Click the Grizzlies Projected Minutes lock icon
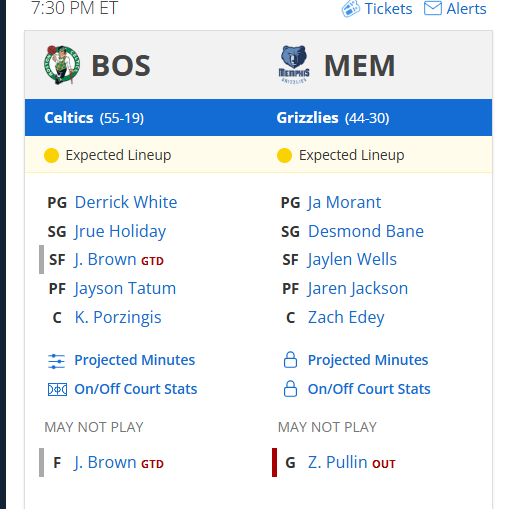Screen dimensions: 514x509 click(290, 360)
